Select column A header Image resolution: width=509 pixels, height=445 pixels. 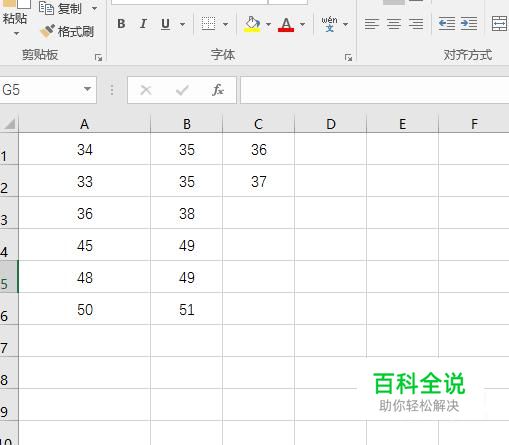point(85,124)
